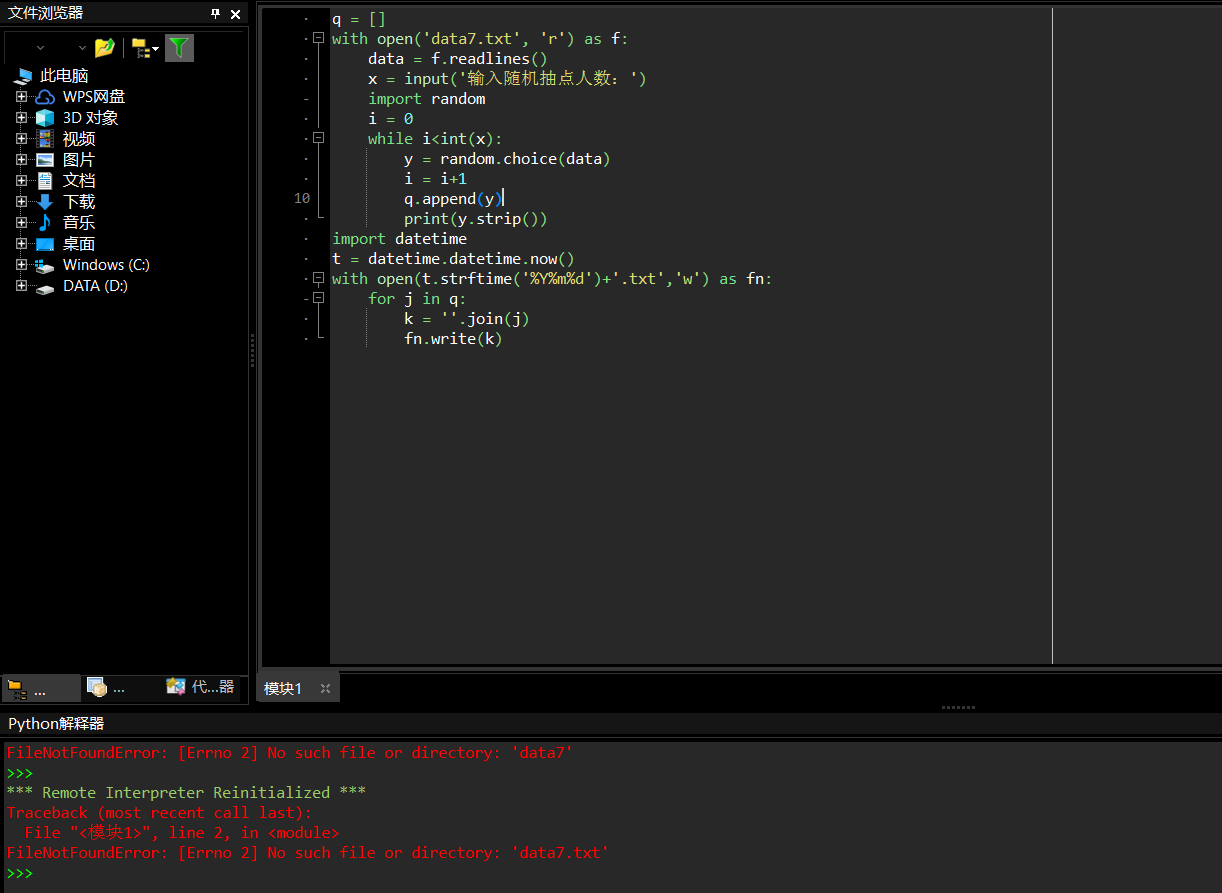Select the 3D 对象 folder icon
The width and height of the screenshot is (1222, 893).
coord(45,118)
